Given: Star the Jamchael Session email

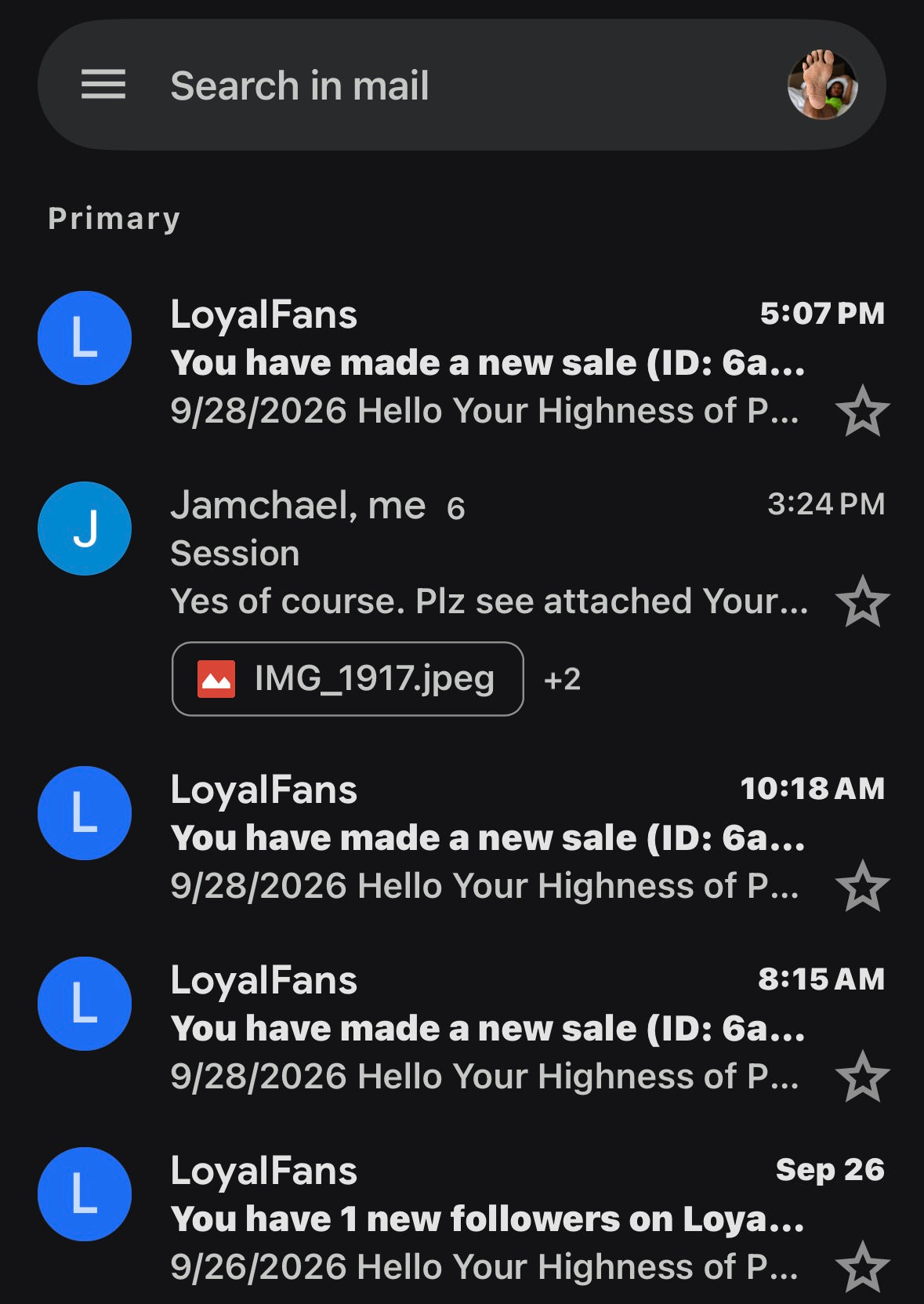Looking at the screenshot, I should tap(863, 601).
